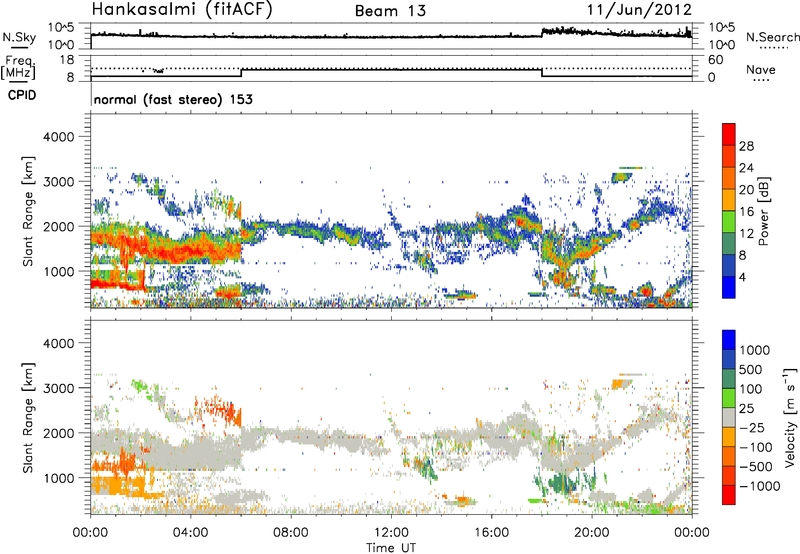Click the power panel Slant Range axis label

(28, 211)
